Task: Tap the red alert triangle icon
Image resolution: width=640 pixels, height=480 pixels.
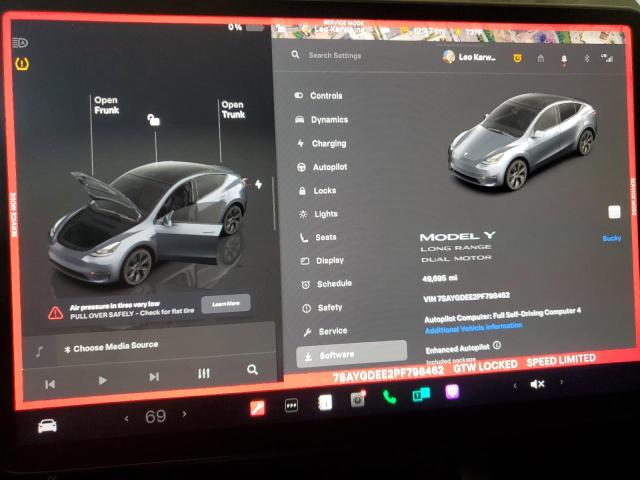Action: click(x=56, y=313)
